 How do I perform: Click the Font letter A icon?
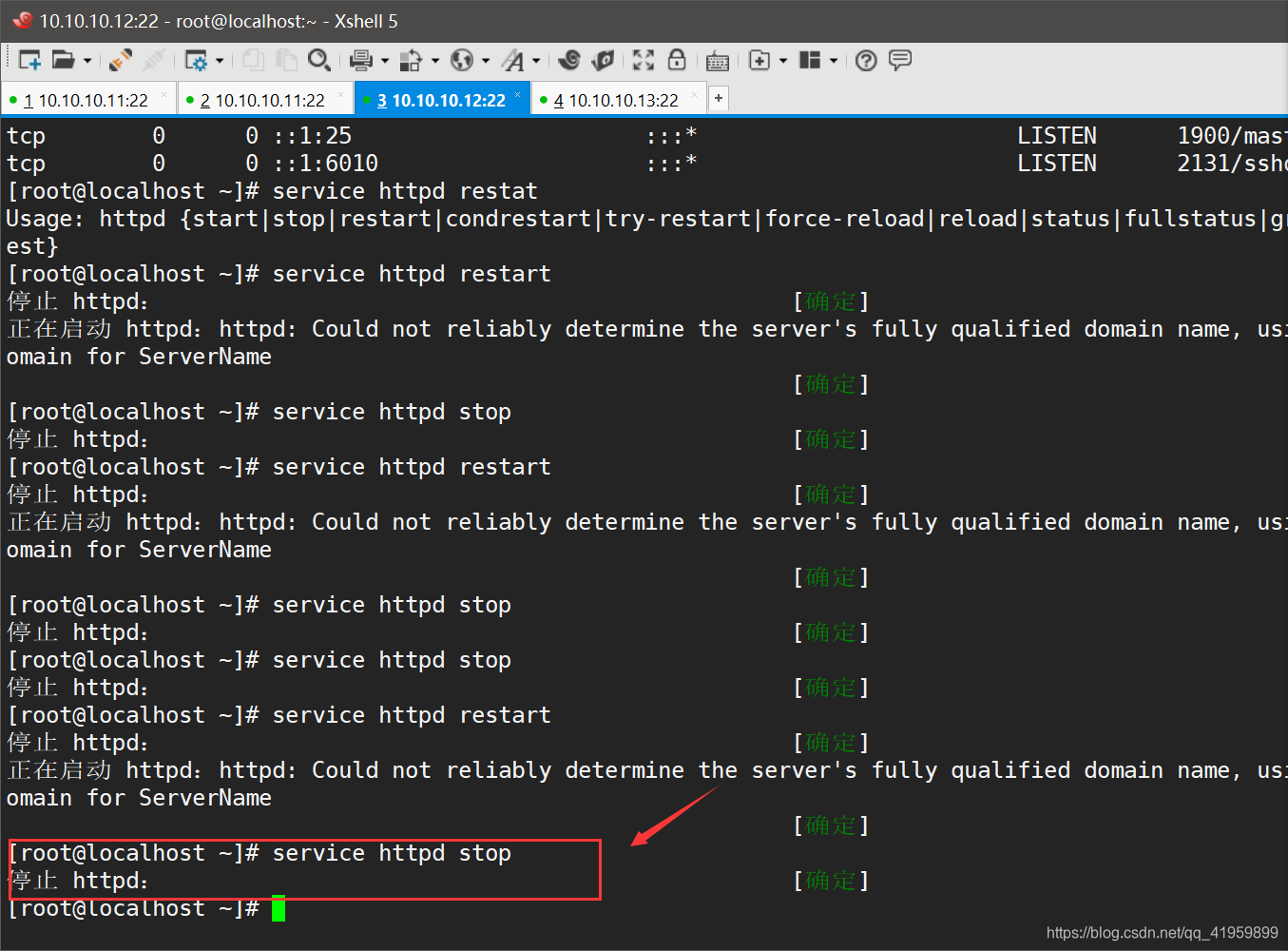513,61
